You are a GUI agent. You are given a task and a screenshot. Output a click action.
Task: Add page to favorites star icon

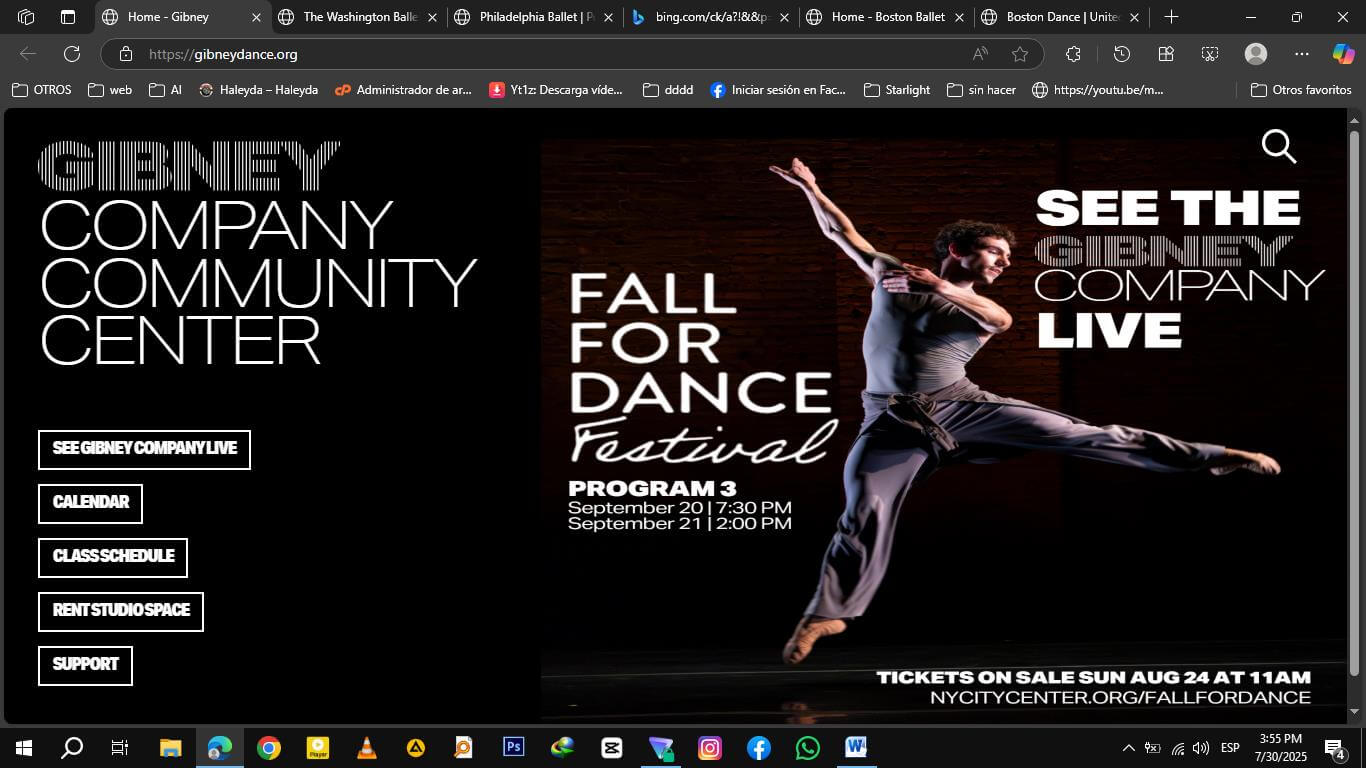(x=1019, y=54)
